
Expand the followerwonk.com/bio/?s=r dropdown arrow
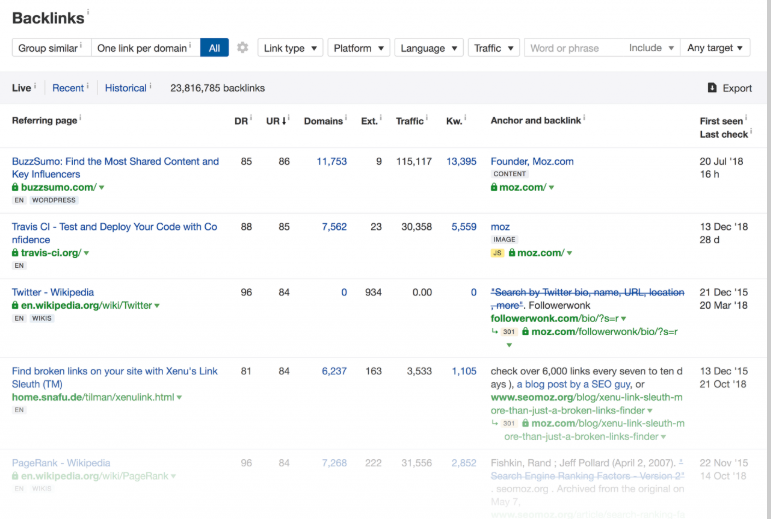[x=623, y=319]
